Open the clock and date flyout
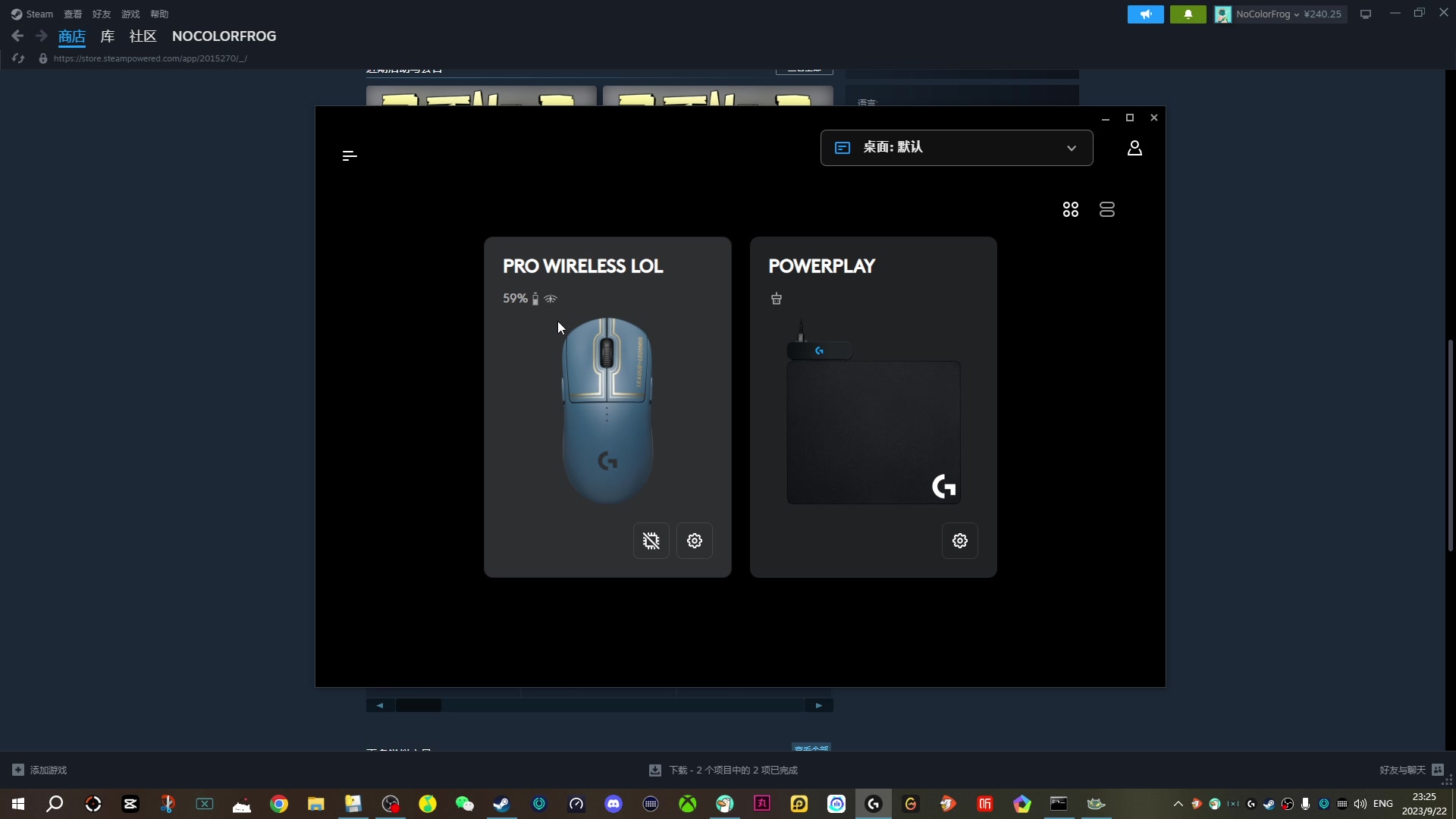The image size is (1456, 819). coord(1424,804)
